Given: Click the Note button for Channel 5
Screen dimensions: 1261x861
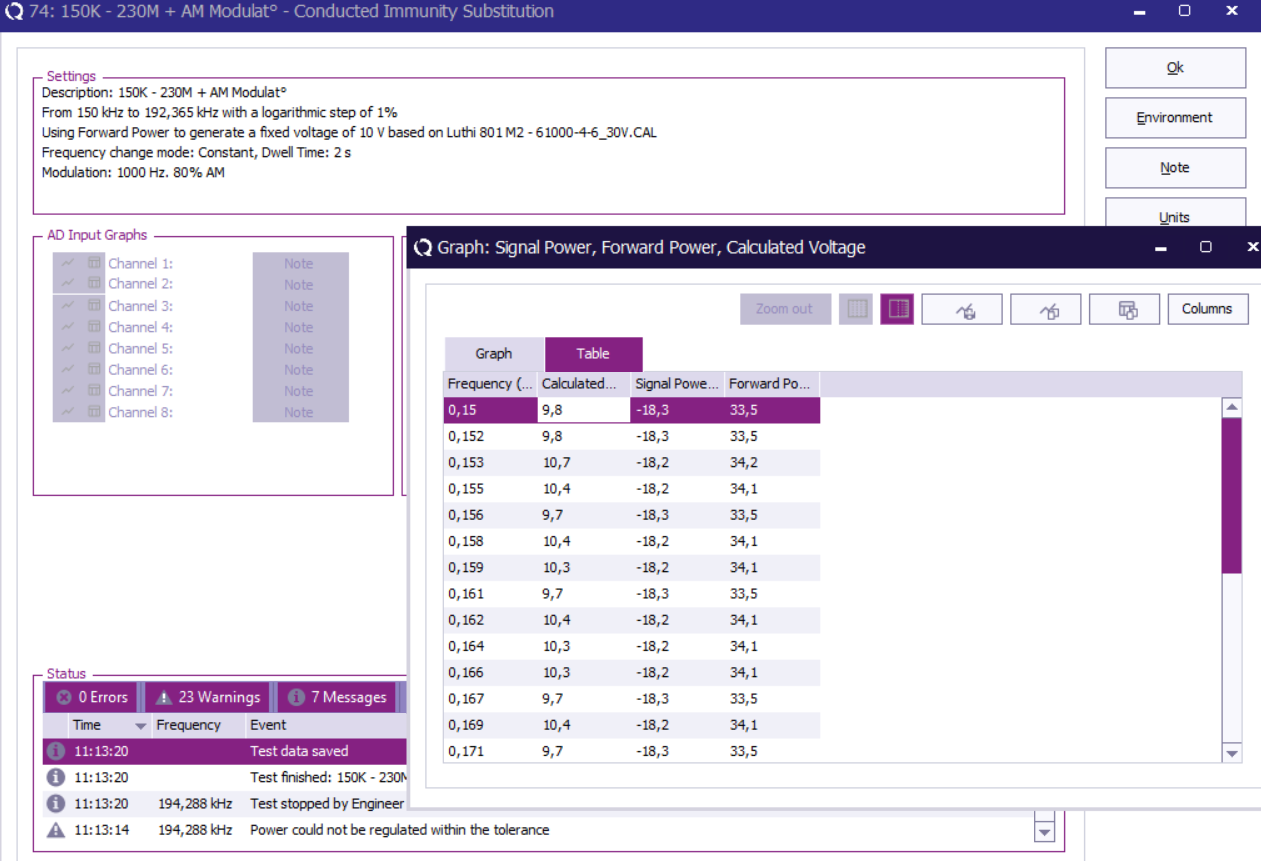Looking at the screenshot, I should tap(300, 348).
